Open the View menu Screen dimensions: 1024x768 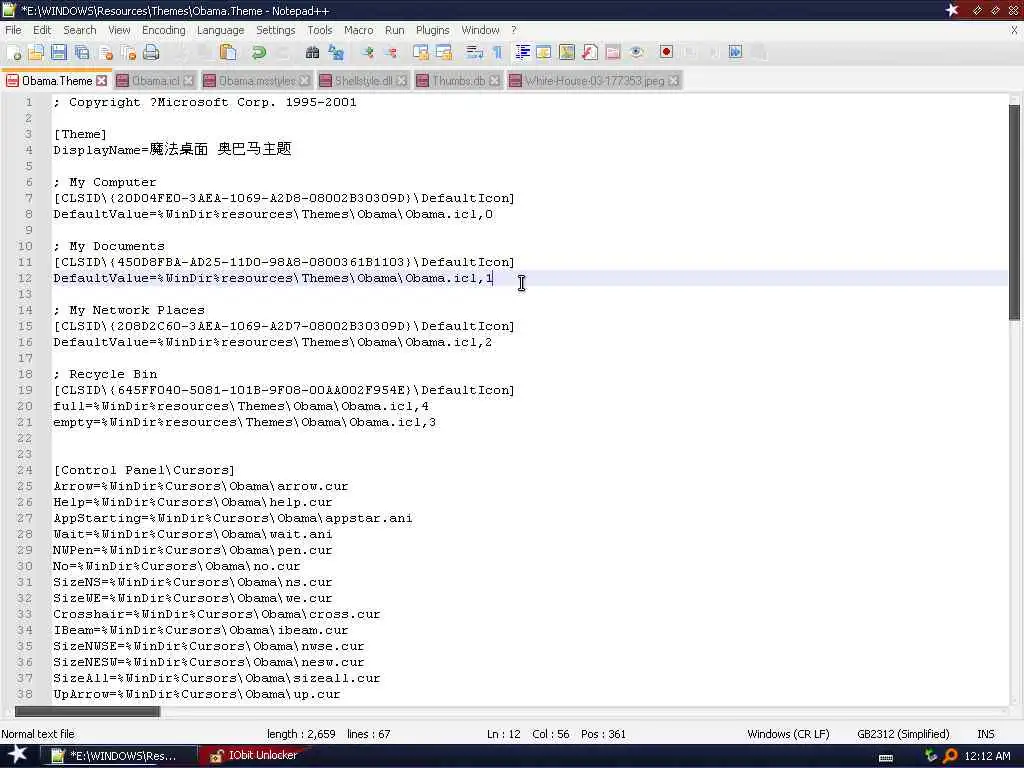click(x=119, y=30)
